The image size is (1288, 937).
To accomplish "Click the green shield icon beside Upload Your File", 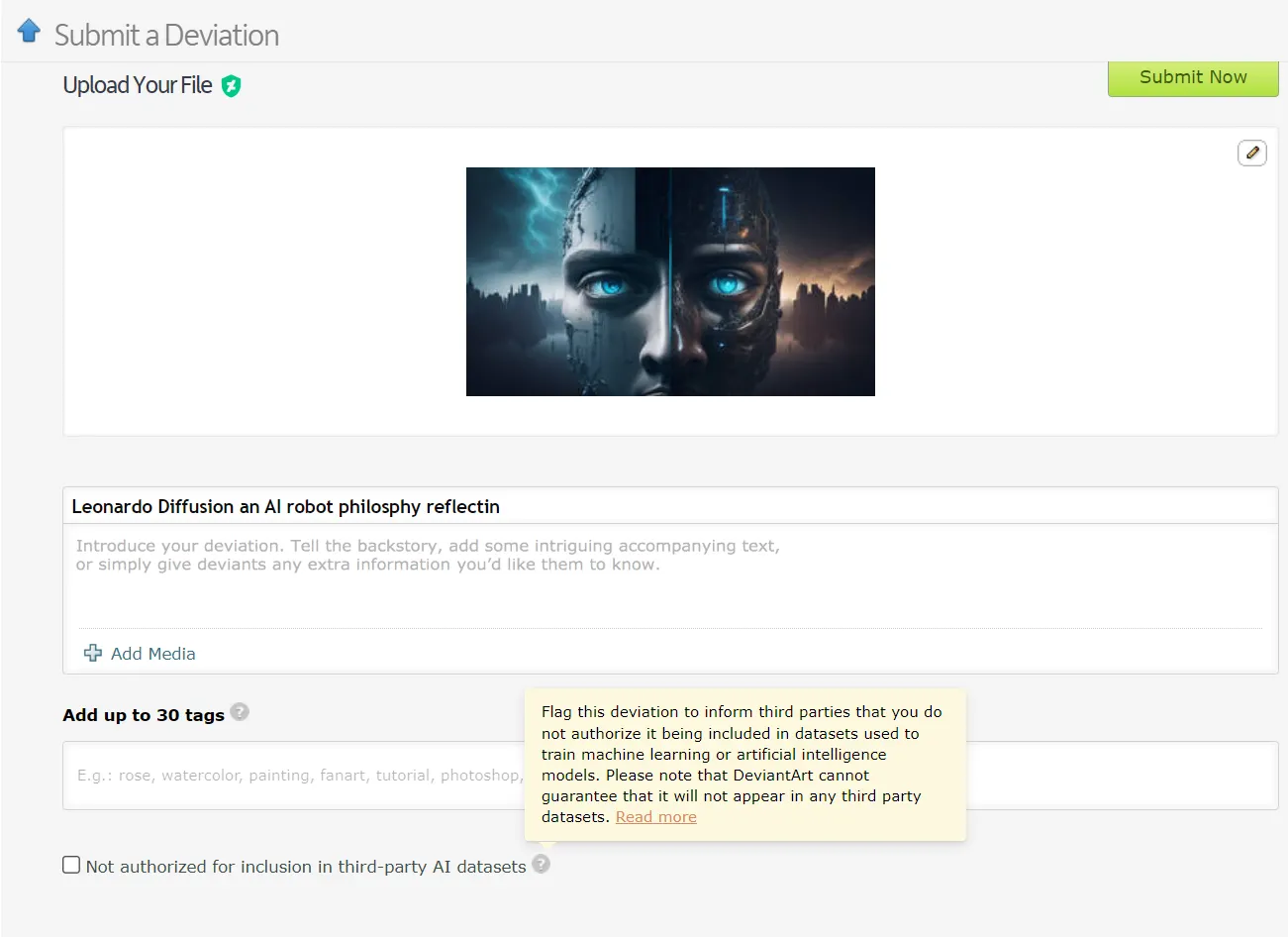I will 231,86.
